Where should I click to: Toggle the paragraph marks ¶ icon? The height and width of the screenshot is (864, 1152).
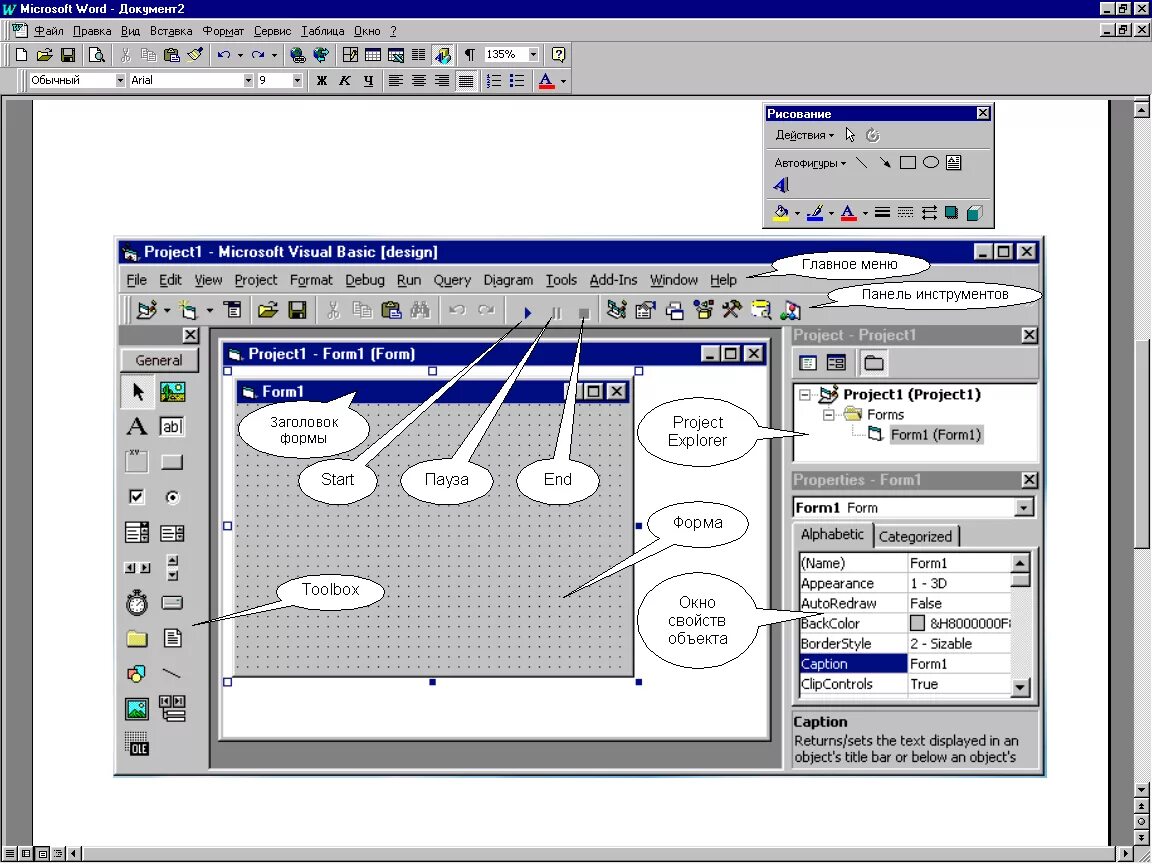(469, 54)
